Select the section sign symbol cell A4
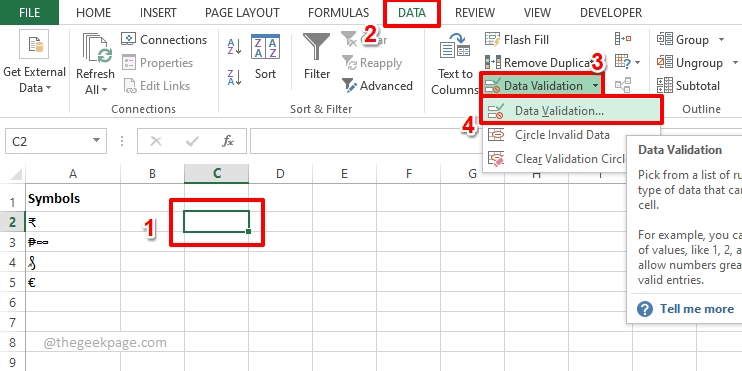The image size is (742, 371). [x=73, y=262]
